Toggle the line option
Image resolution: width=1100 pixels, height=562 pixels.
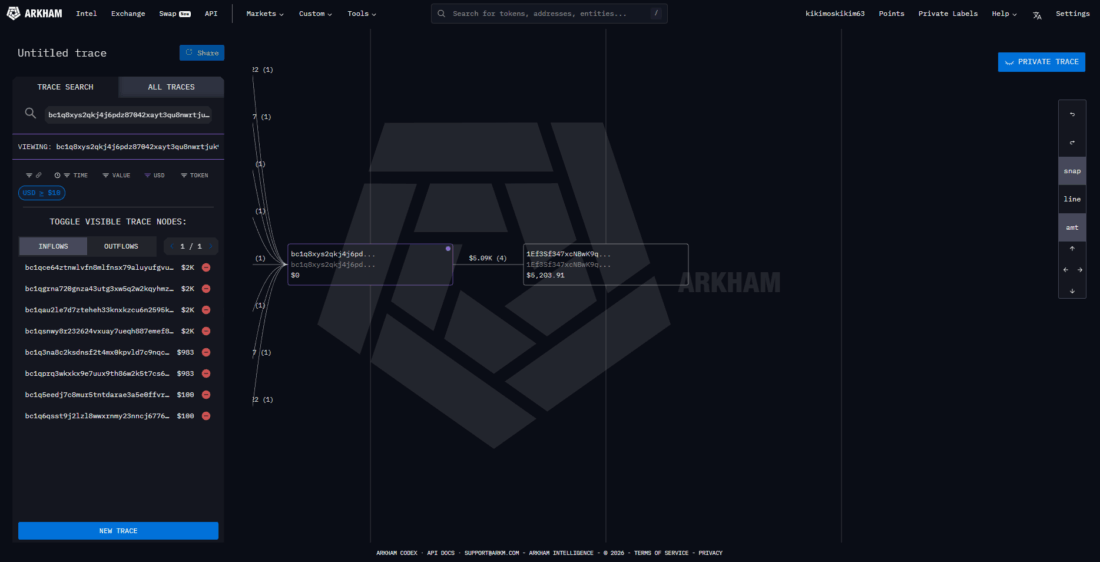click(x=1072, y=199)
